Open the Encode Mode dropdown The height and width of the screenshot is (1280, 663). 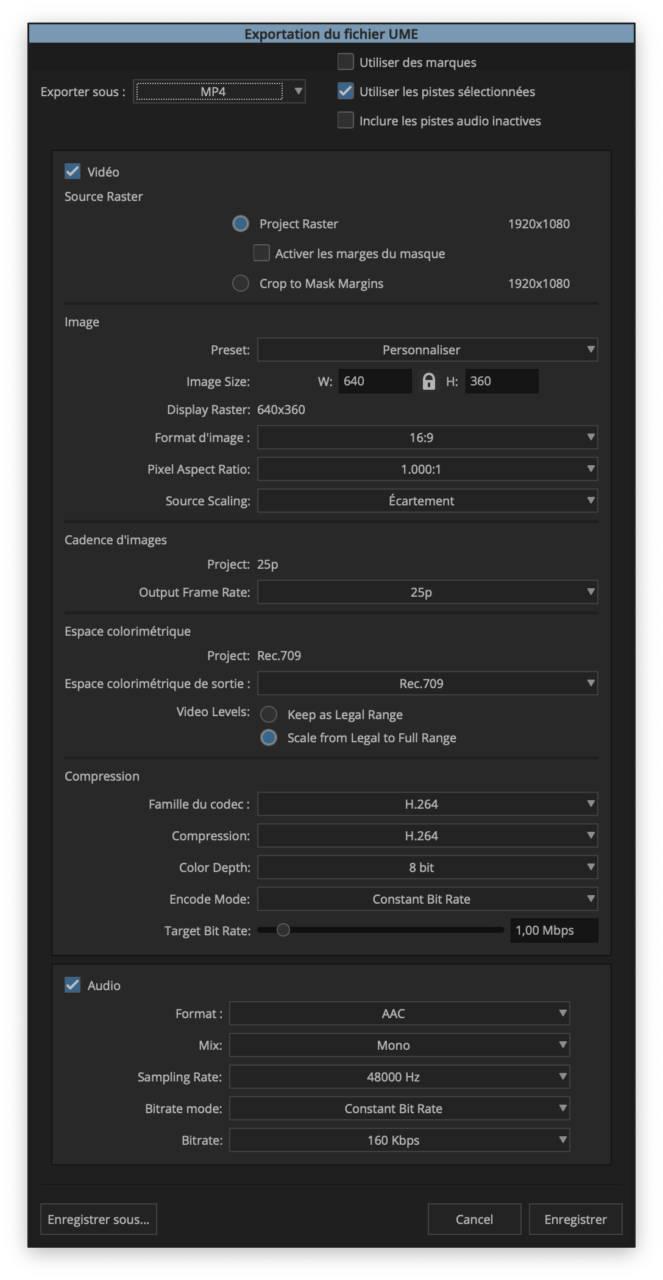pos(427,899)
